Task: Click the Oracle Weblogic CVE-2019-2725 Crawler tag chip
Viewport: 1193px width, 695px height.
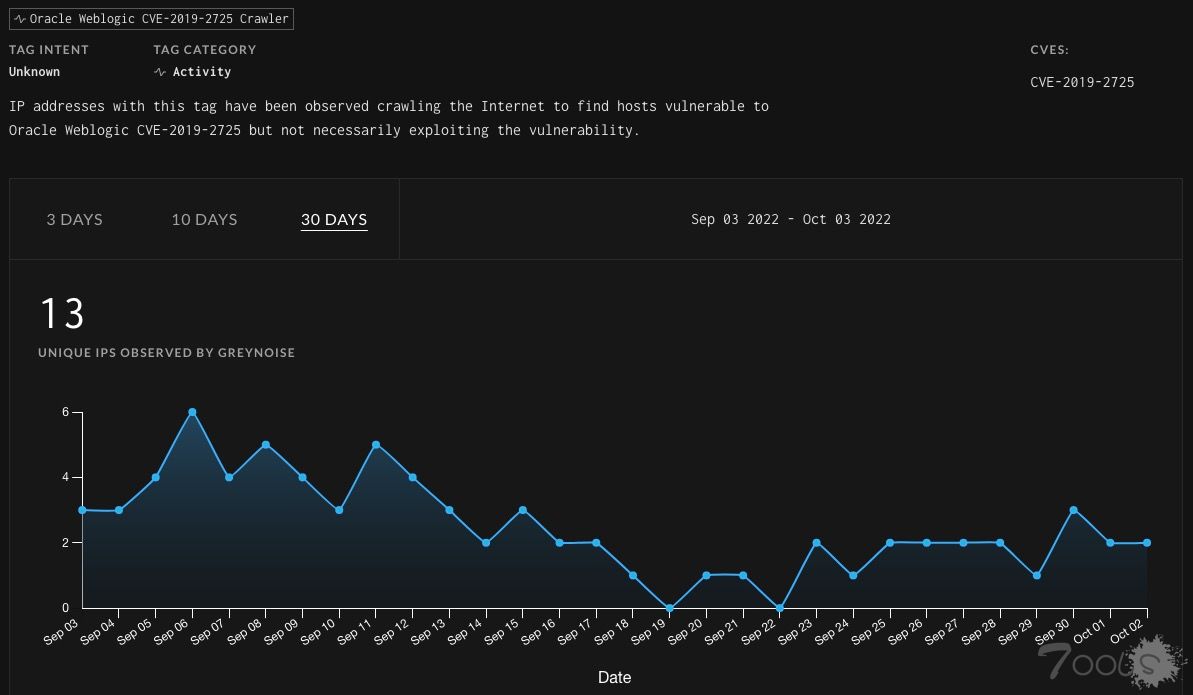Action: [x=150, y=18]
